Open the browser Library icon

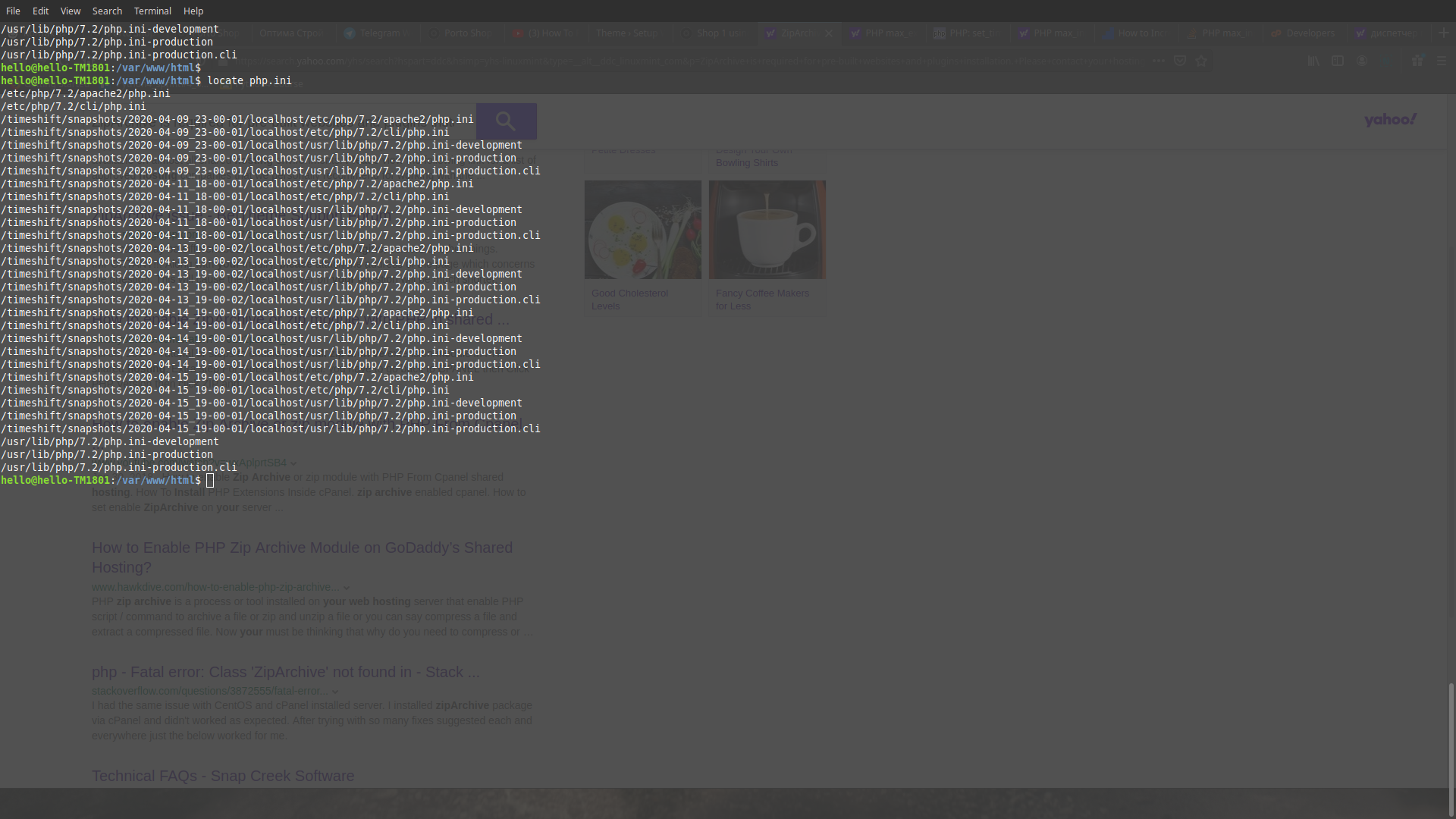[1313, 61]
